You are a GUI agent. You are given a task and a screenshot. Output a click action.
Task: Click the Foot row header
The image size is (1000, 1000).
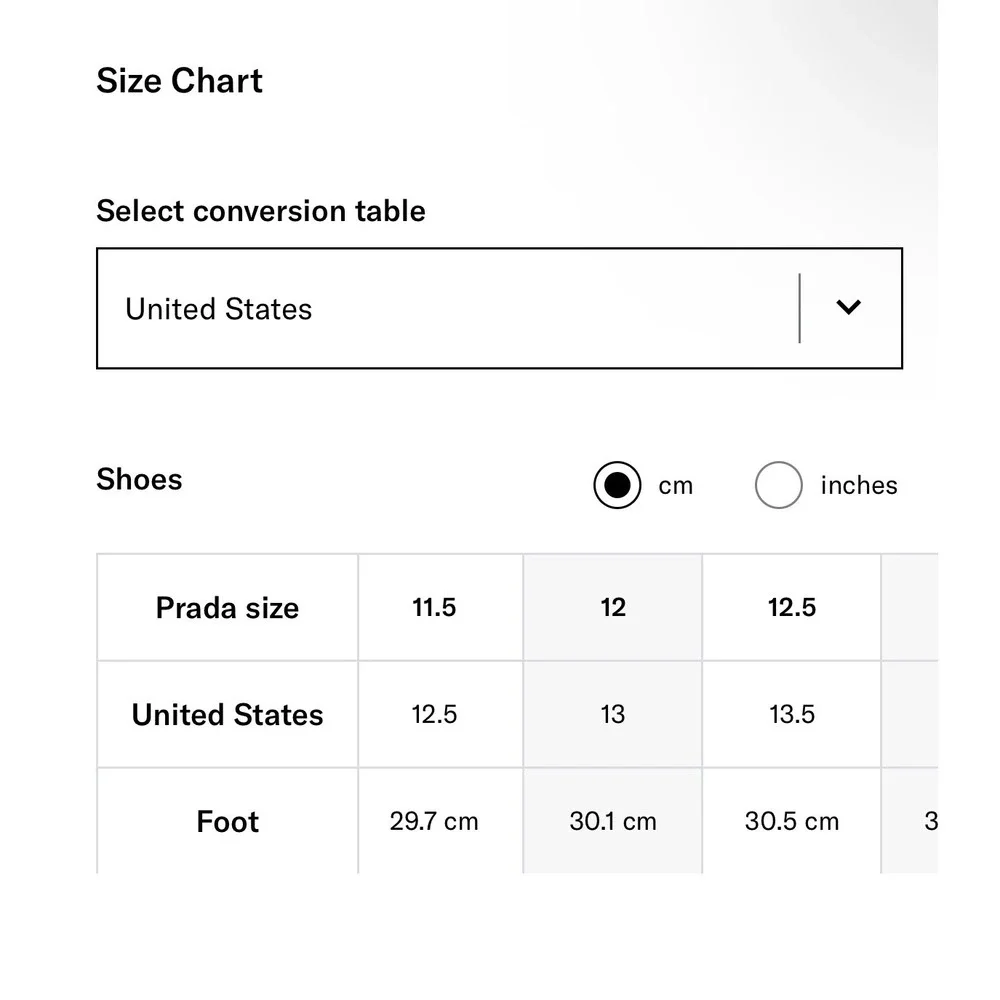point(227,822)
